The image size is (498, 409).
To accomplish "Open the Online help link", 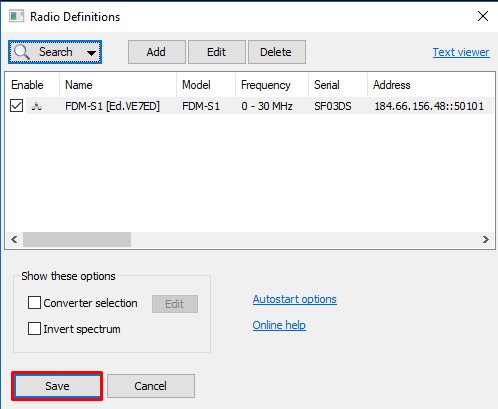I will coord(279,325).
